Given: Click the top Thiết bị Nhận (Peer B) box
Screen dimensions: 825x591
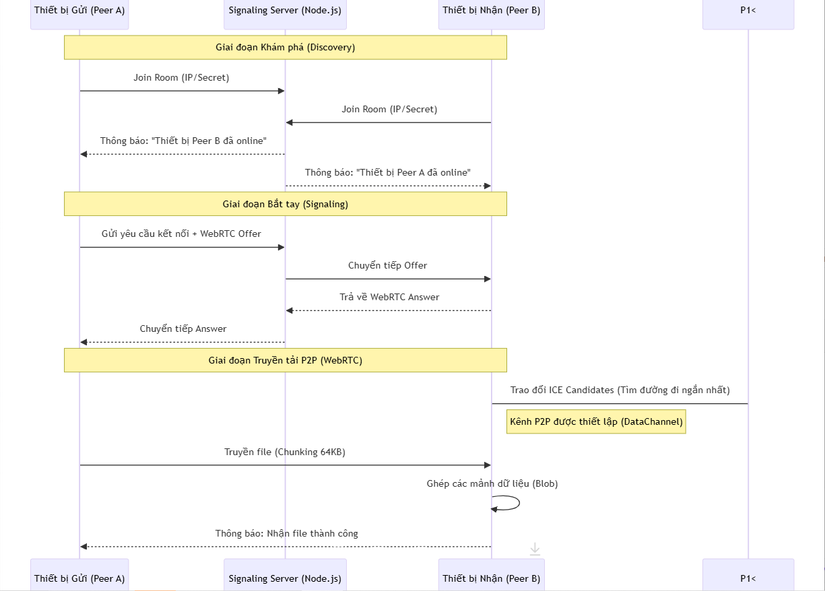Looking at the screenshot, I should click(491, 11).
